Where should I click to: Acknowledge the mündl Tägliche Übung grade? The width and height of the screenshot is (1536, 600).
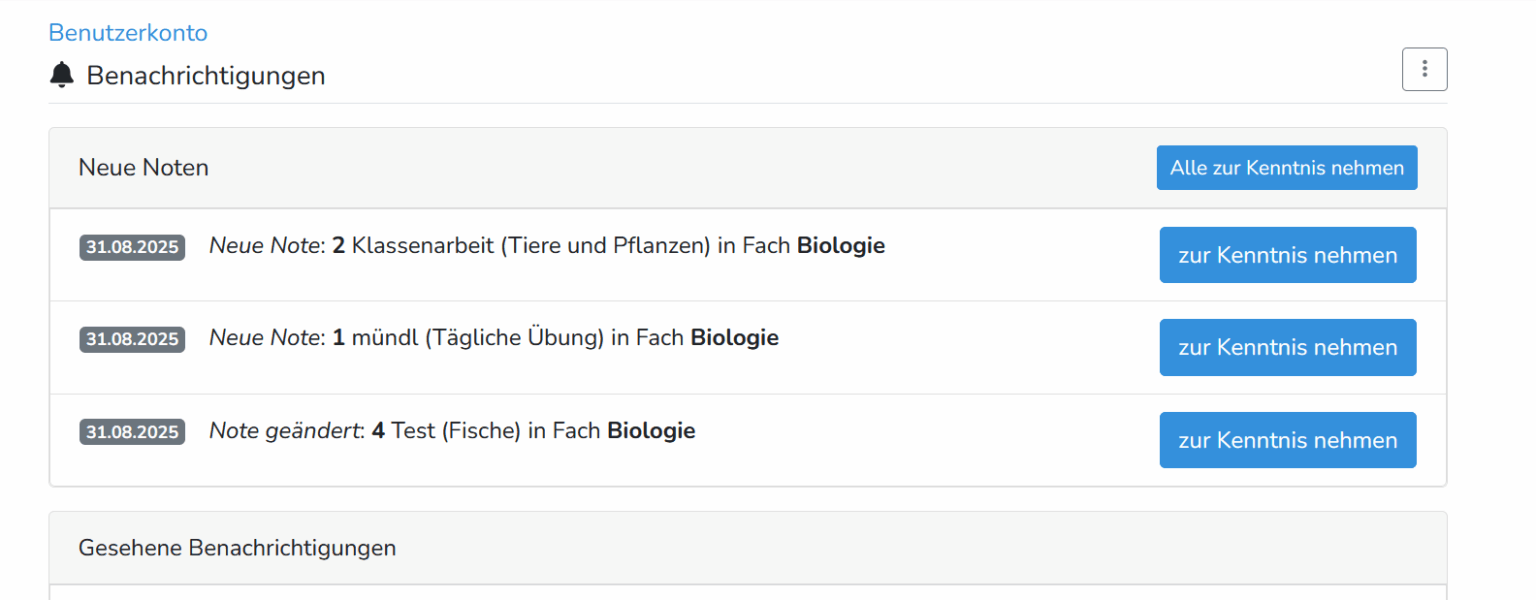coord(1287,347)
